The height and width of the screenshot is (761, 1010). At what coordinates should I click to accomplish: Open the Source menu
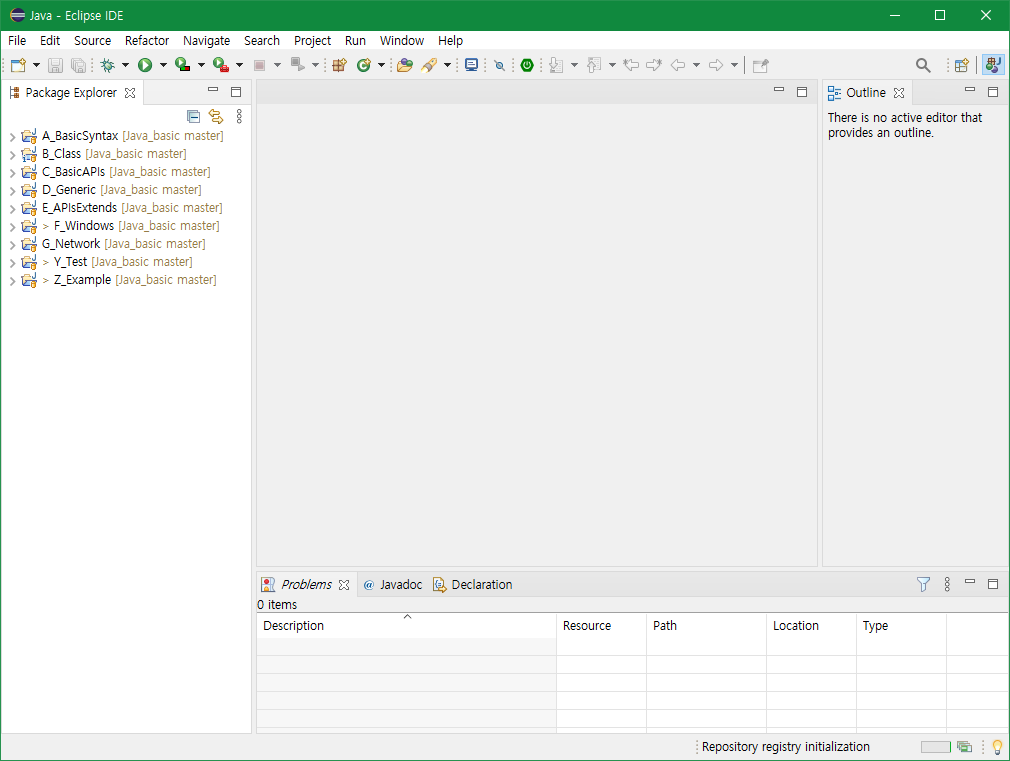click(x=92, y=41)
